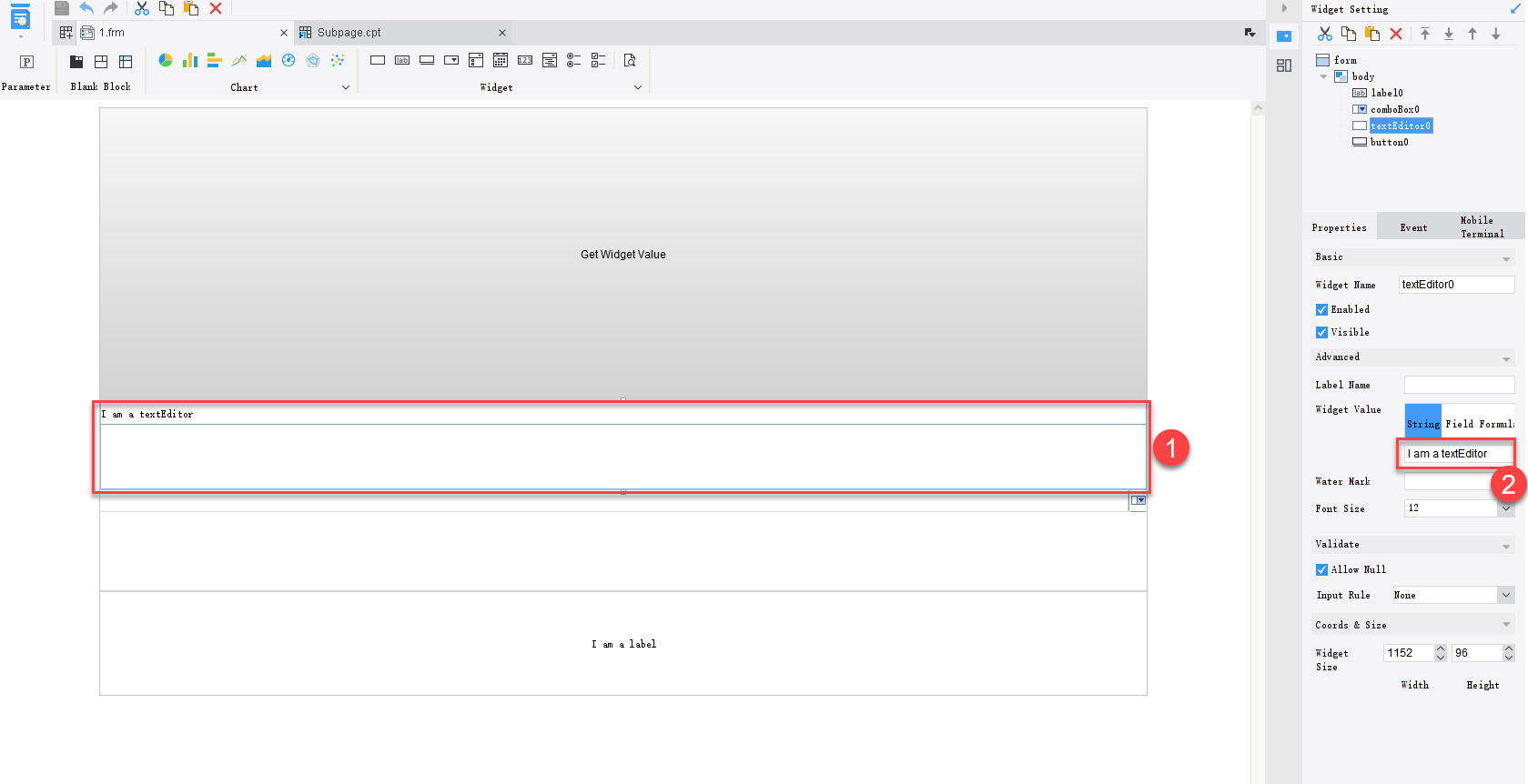Click the redo arrow in the top toolbar
Screen dimensions: 1528x784
click(x=111, y=8)
